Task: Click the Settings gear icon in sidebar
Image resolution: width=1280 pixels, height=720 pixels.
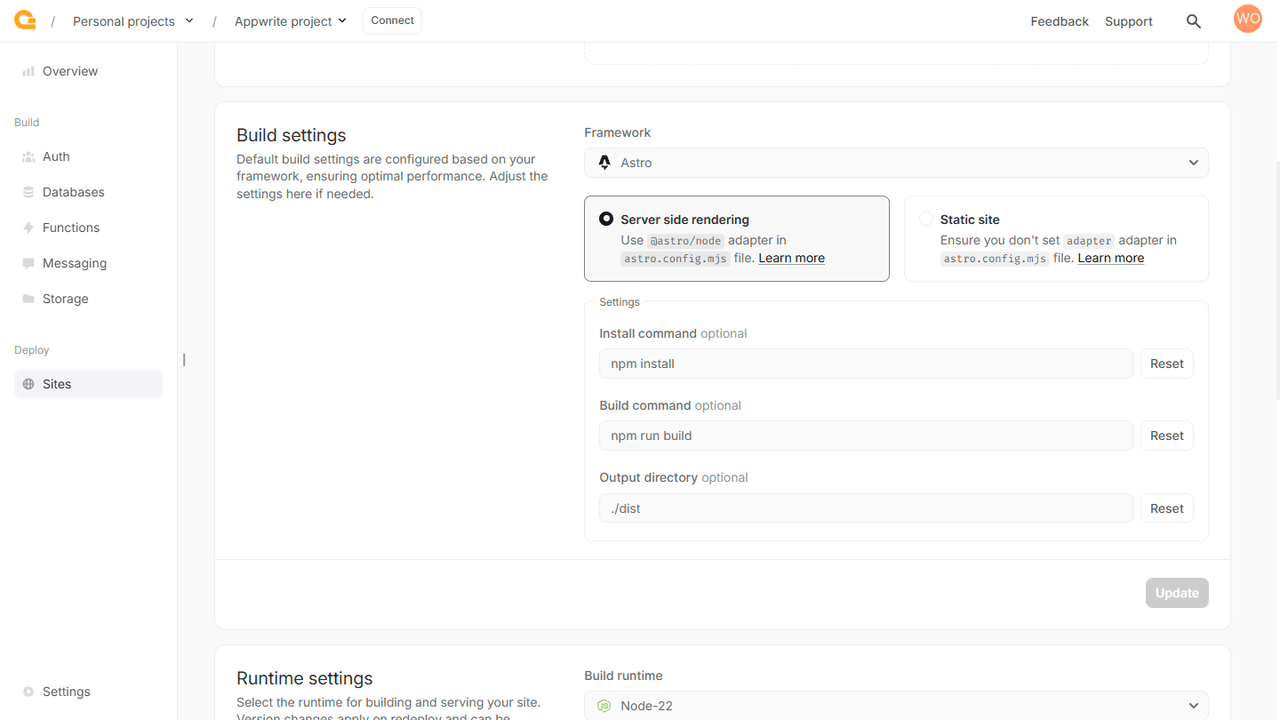Action: [x=28, y=692]
